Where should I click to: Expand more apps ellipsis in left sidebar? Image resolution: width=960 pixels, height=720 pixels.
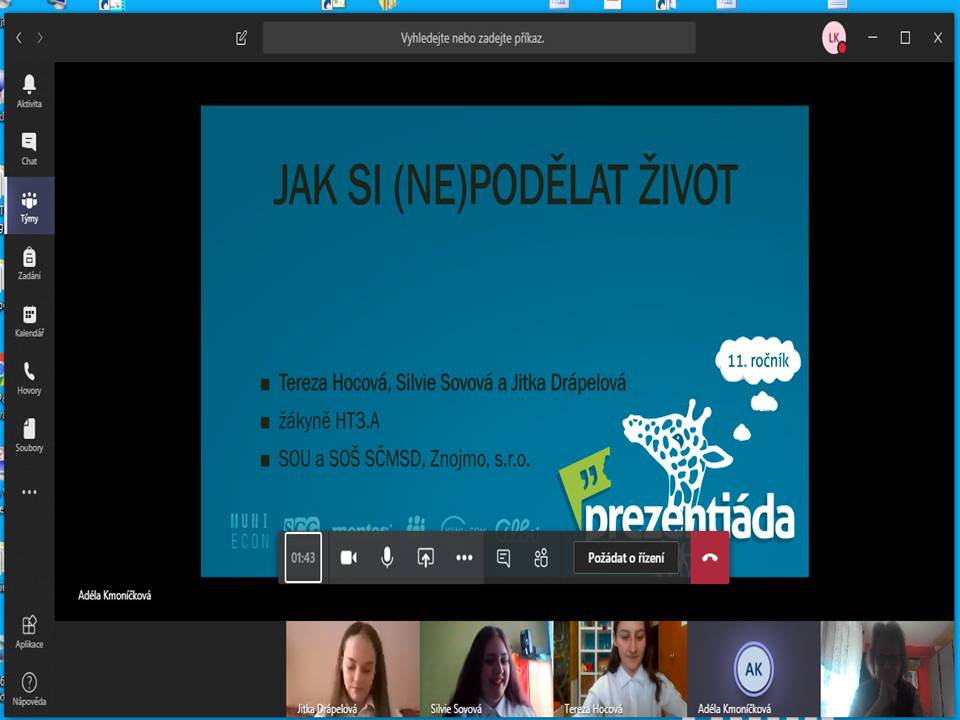[29, 492]
